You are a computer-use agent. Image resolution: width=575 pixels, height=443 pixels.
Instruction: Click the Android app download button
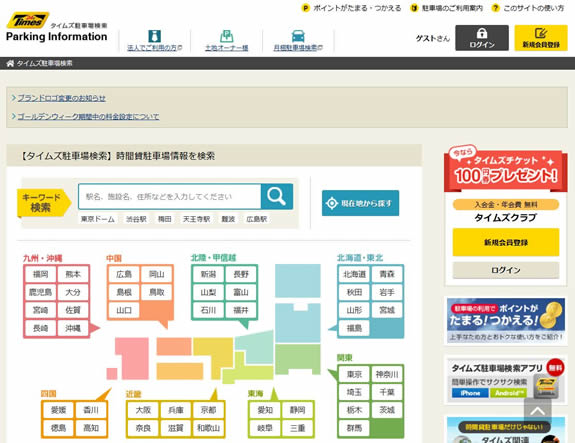click(508, 393)
